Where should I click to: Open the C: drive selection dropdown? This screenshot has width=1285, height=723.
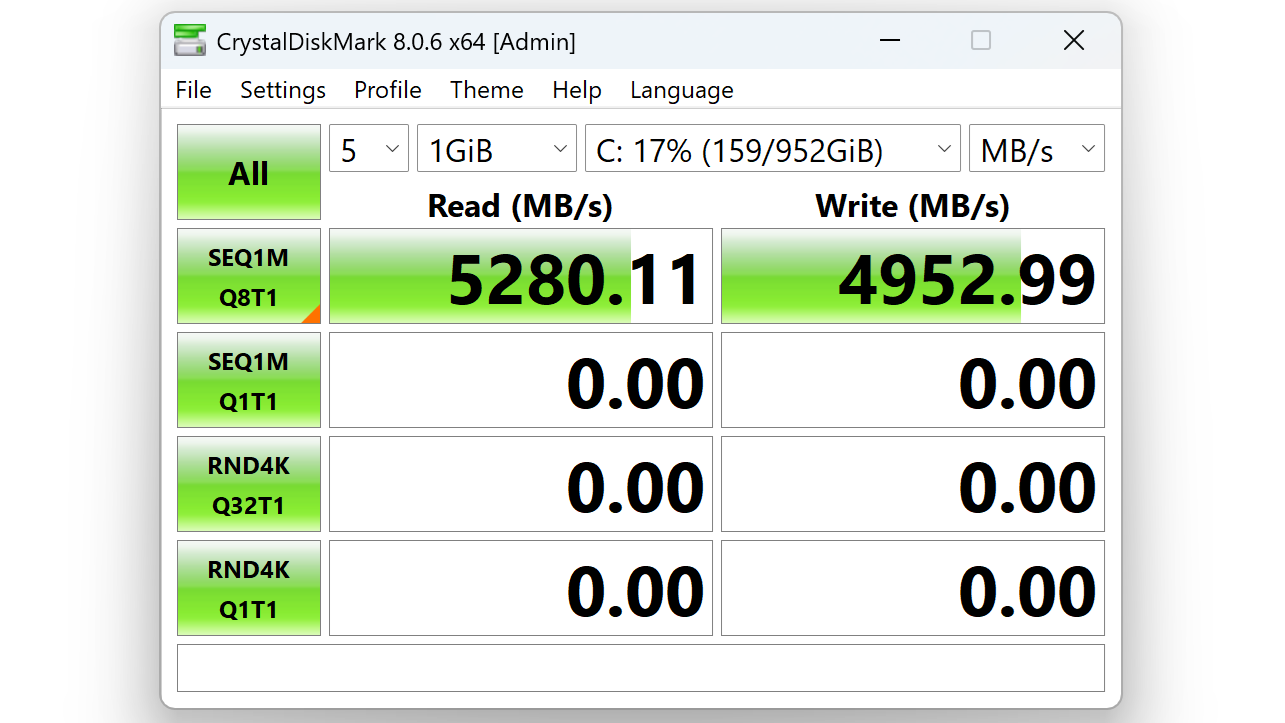click(773, 150)
